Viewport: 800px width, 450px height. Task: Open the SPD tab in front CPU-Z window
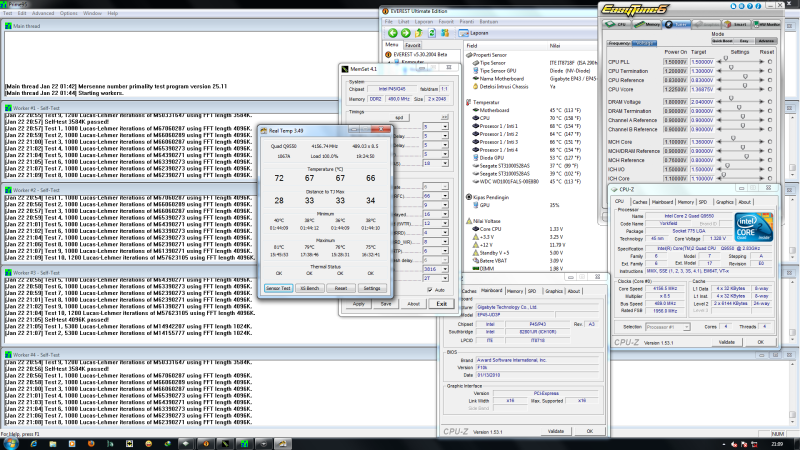coord(703,202)
